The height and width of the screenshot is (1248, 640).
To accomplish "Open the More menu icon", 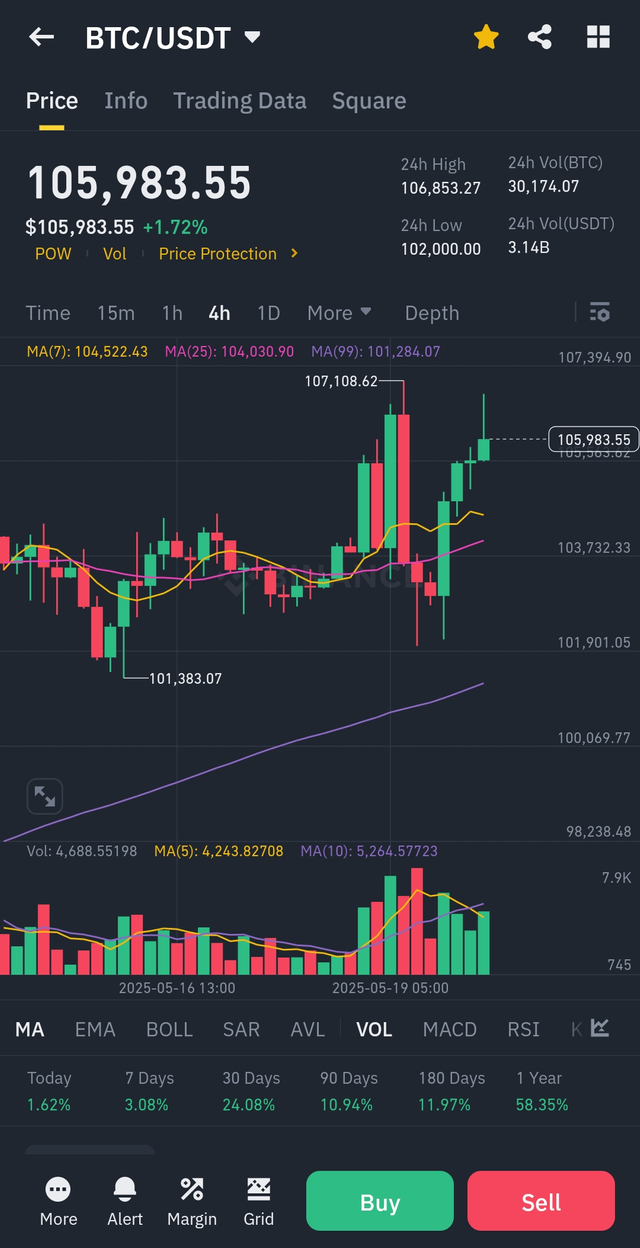I will [58, 1201].
